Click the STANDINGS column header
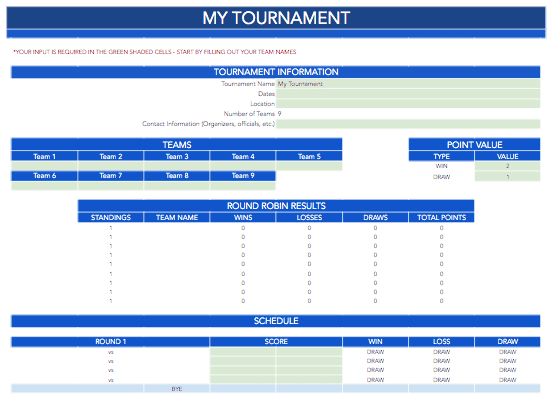The height and width of the screenshot is (403, 553). [110, 218]
